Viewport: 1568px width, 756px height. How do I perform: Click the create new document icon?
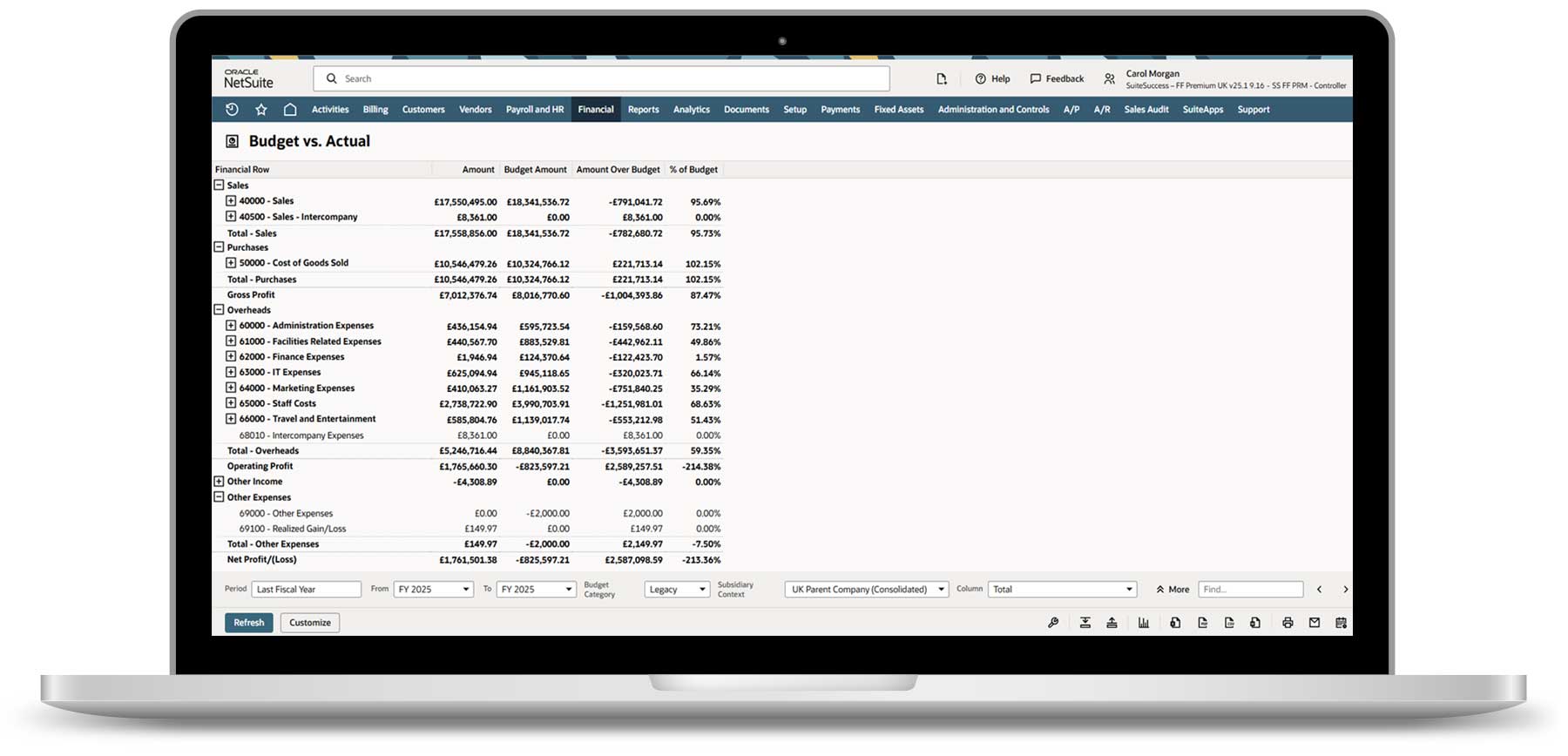(942, 78)
